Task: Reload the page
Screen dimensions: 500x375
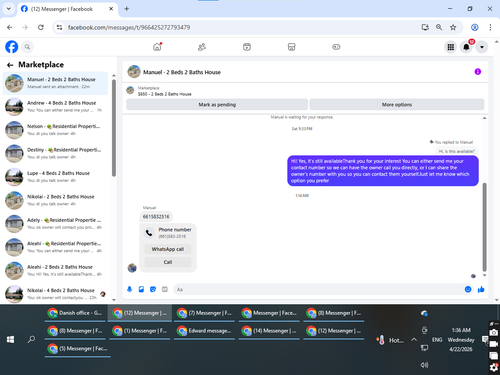Action: [41, 27]
